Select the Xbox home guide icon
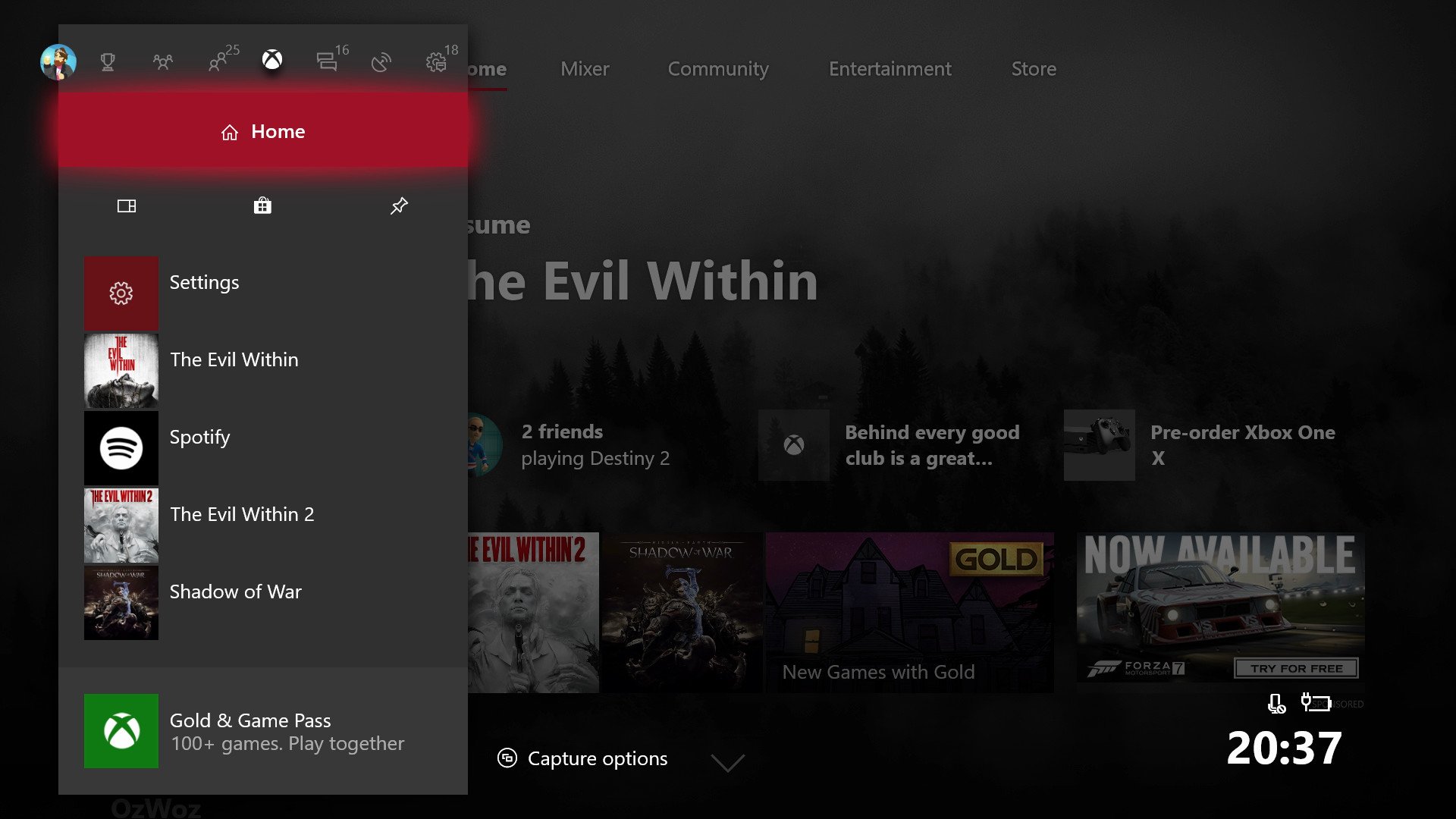Image resolution: width=1456 pixels, height=819 pixels. [272, 60]
